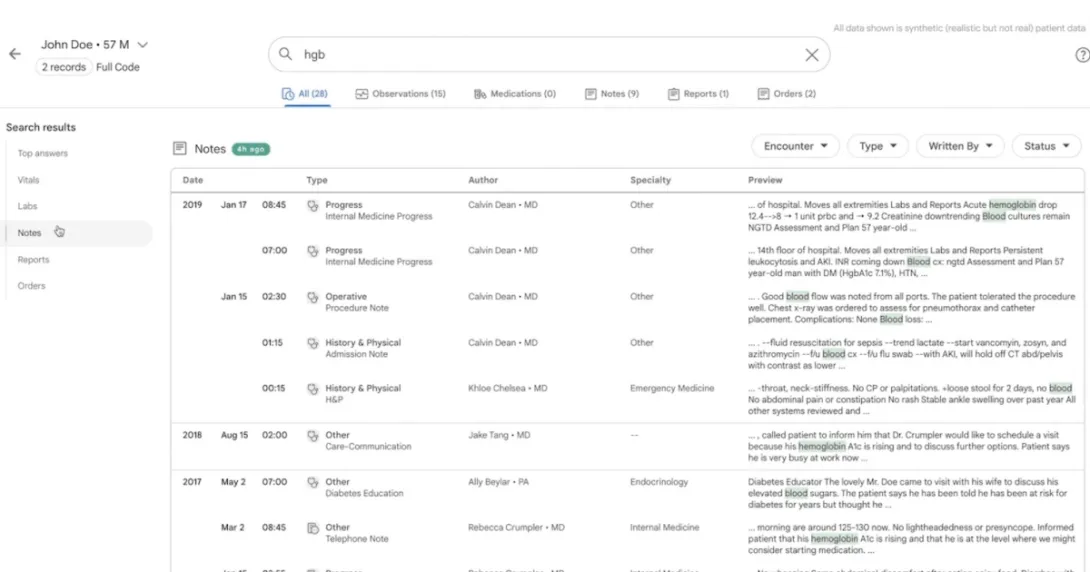Open the Type filter dropdown

click(x=877, y=146)
